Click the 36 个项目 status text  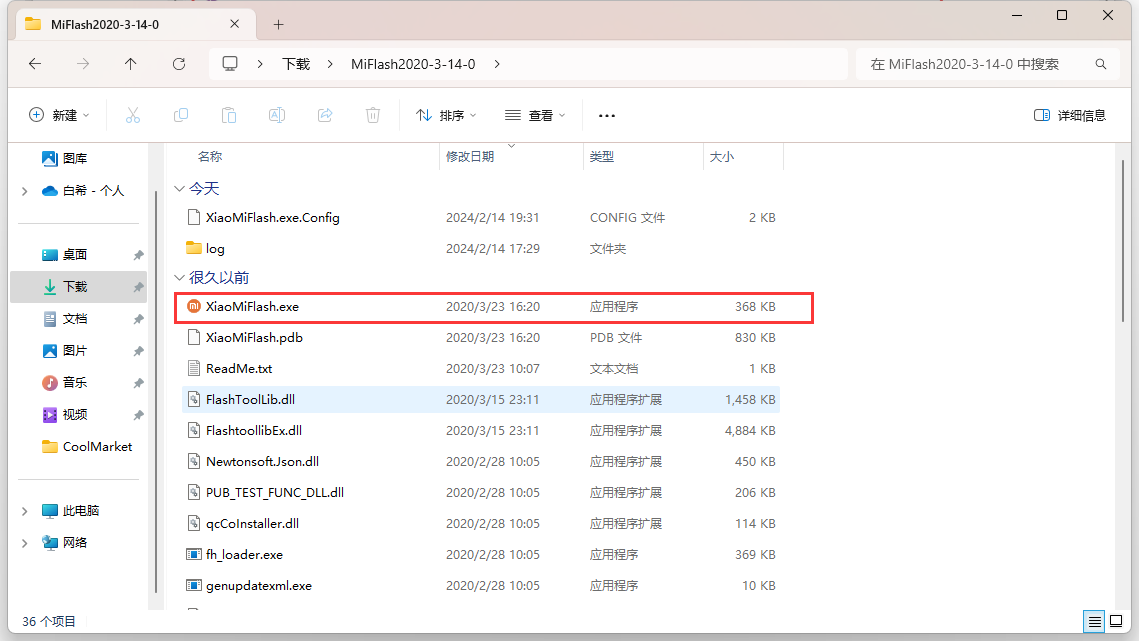tap(49, 621)
